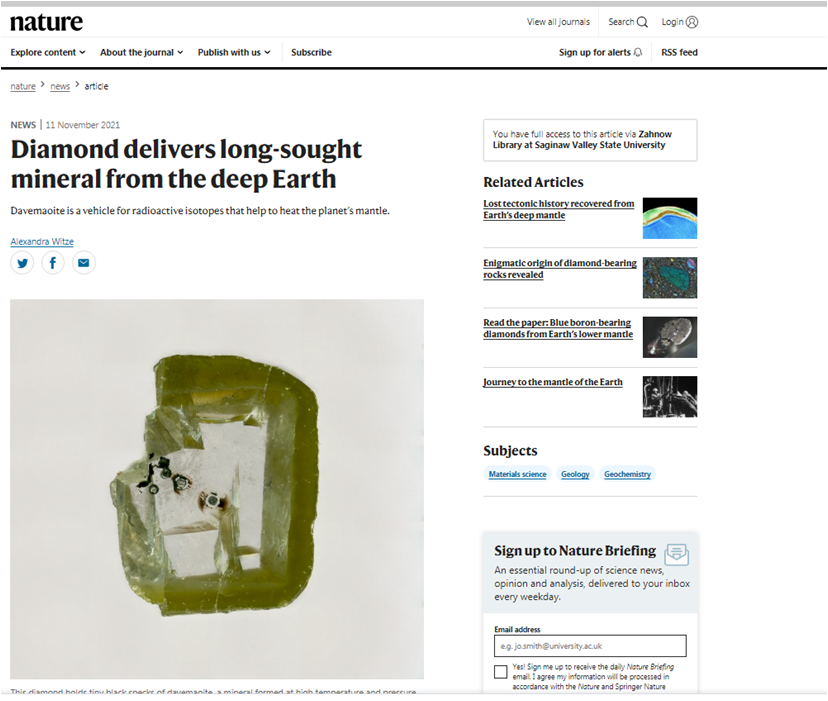Open the RSS feed item
This screenshot has width=828, height=701.
coord(679,52)
